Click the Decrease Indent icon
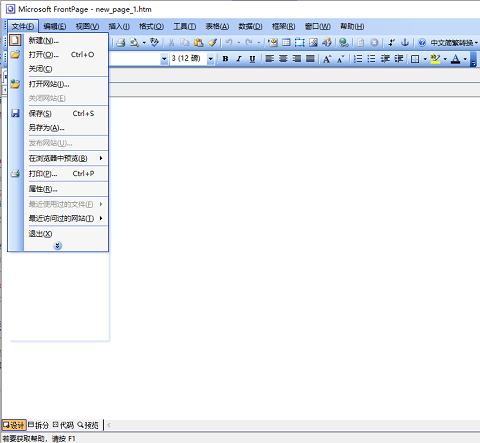Image resolution: width=480 pixels, height=443 pixels. (385, 59)
